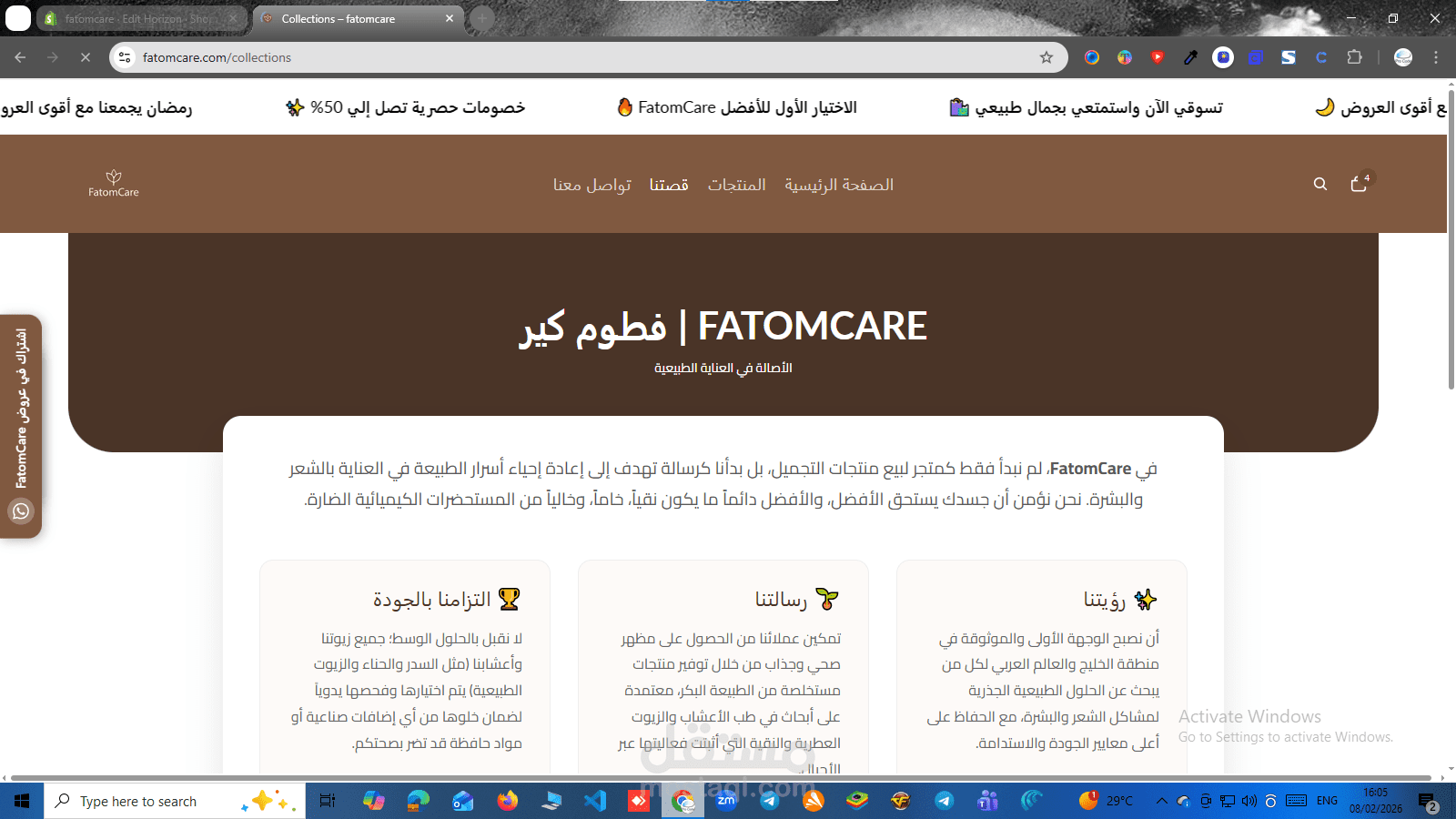This screenshot has height=819, width=1456.
Task: Click the 29°C weather widget
Action: point(1107,801)
